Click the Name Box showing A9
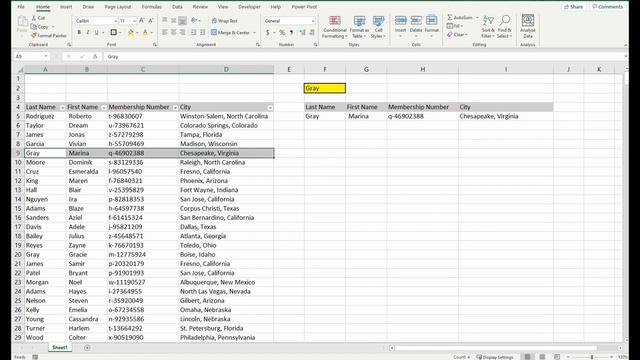The image size is (640, 360). pyautogui.click(x=31, y=57)
